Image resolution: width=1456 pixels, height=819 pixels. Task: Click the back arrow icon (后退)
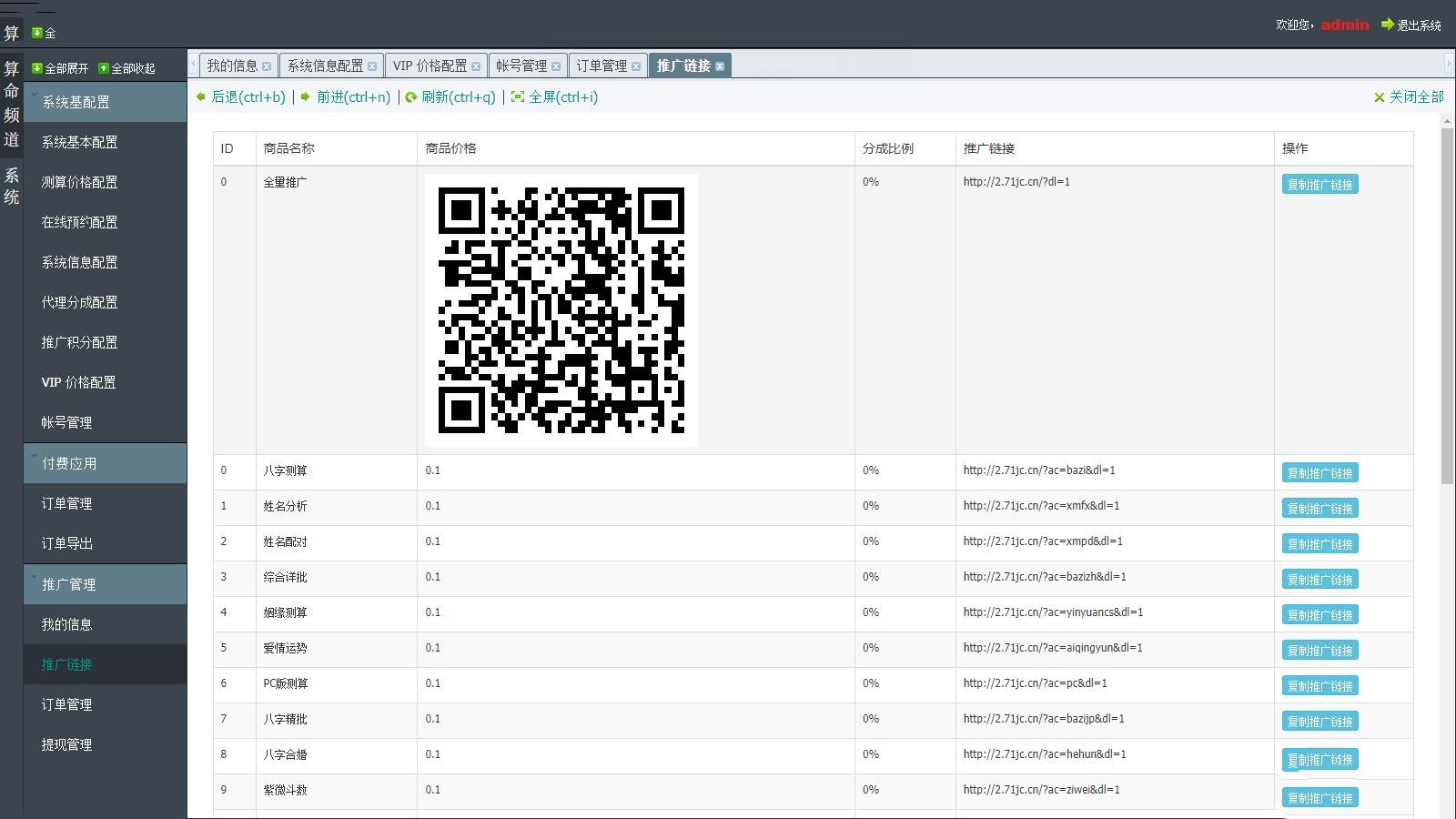[201, 96]
